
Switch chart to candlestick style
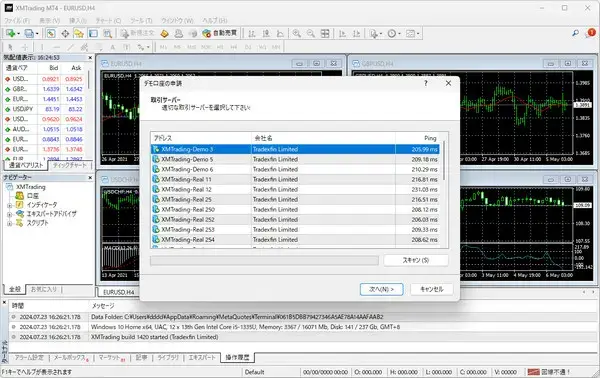pos(266,34)
